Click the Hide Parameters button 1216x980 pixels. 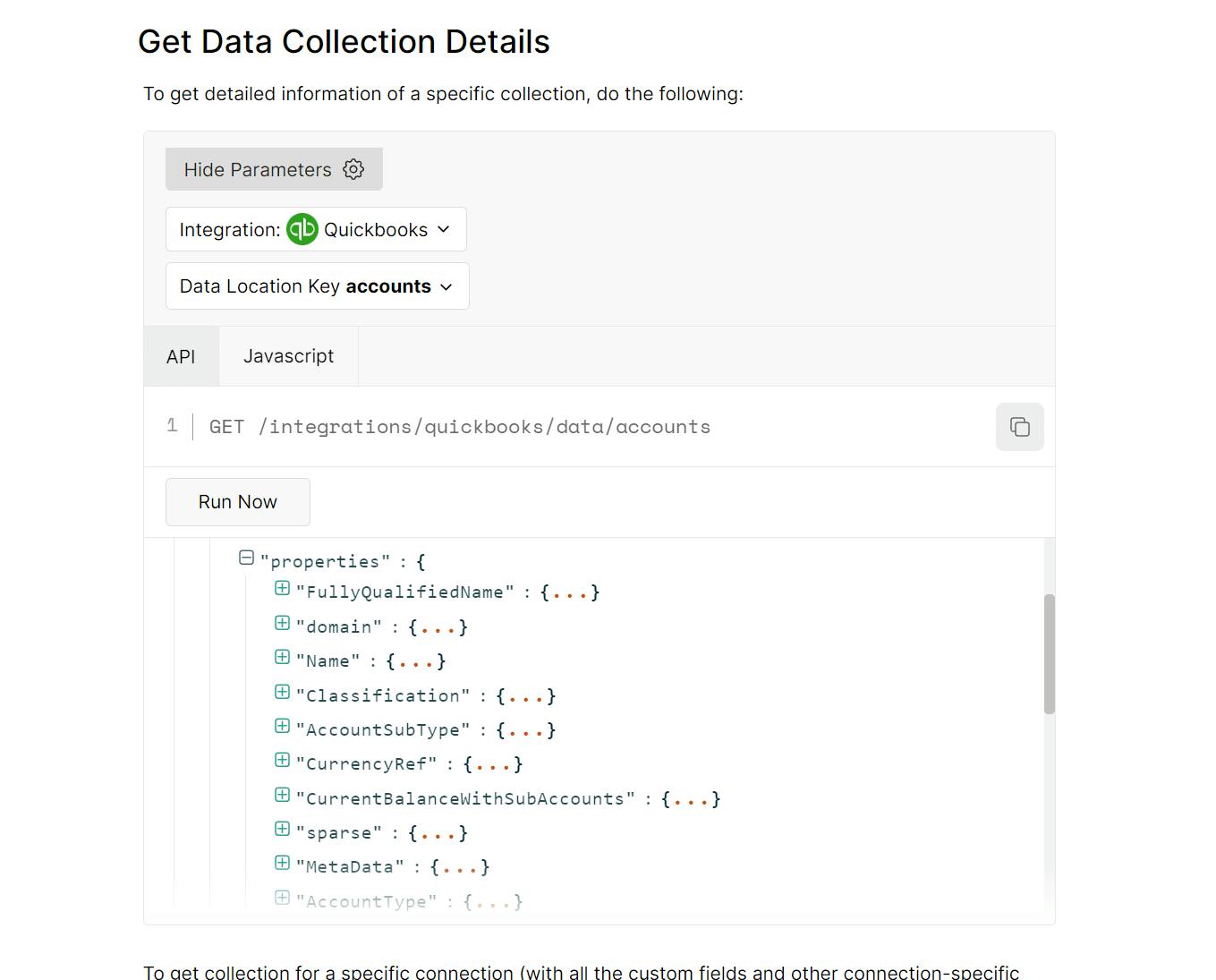[274, 169]
